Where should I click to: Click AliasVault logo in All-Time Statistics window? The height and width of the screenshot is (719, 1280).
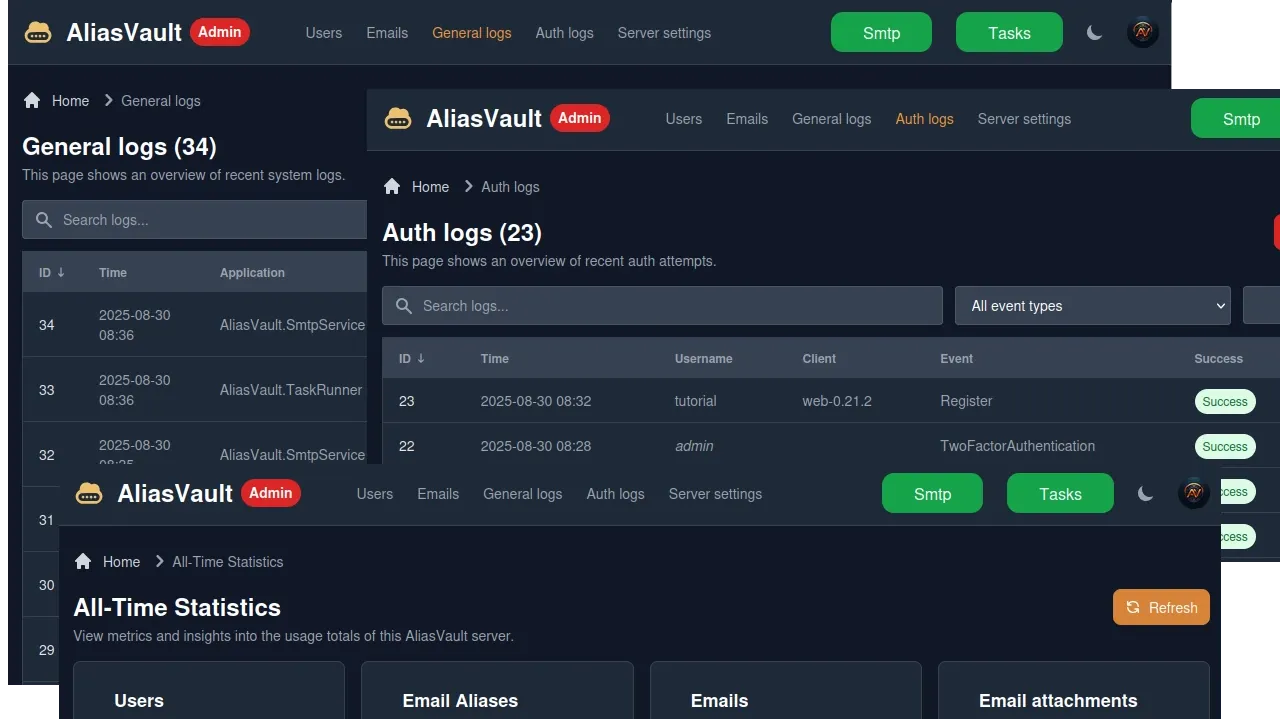[x=89, y=494]
